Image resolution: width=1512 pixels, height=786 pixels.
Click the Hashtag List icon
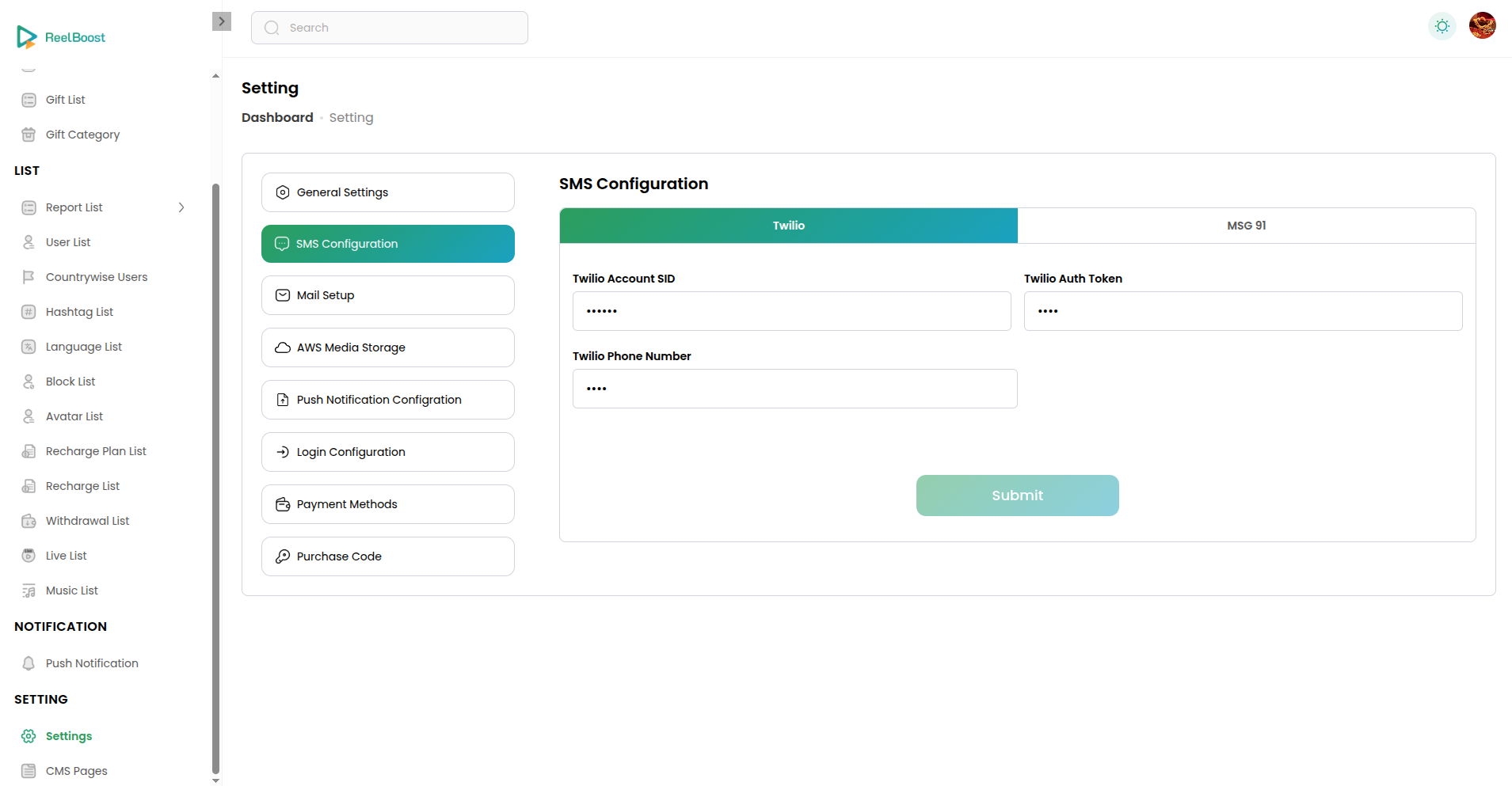tap(29, 312)
